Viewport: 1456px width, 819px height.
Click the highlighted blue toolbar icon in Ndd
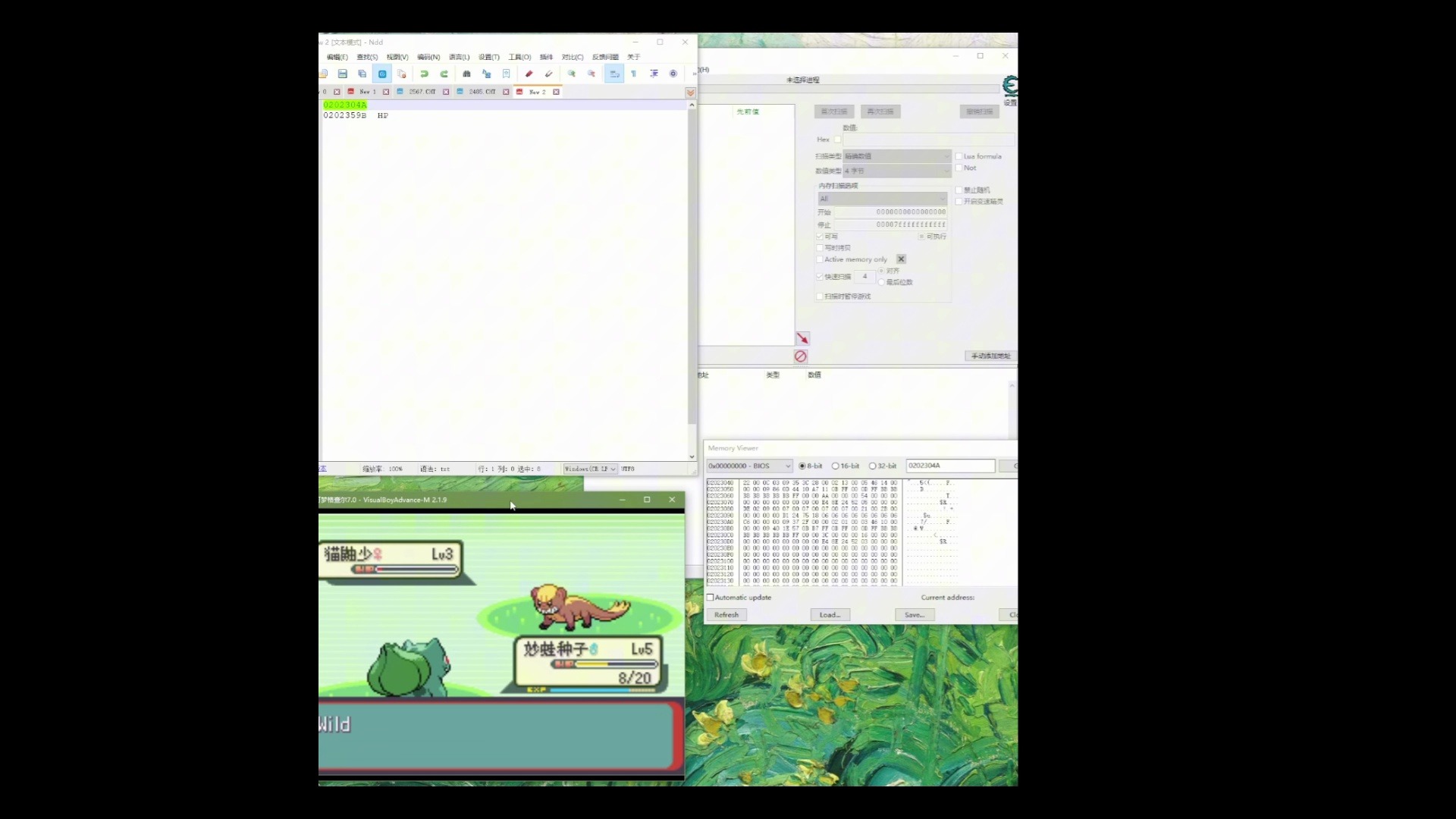tap(382, 74)
